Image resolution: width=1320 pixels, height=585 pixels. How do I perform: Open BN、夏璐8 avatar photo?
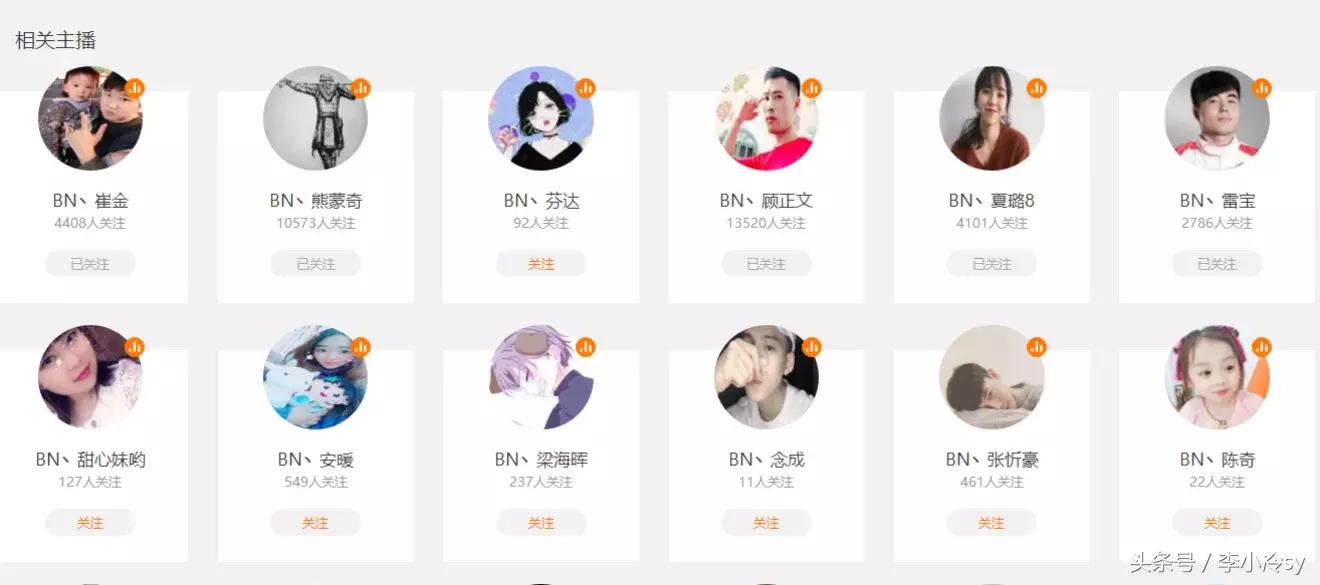click(x=992, y=118)
